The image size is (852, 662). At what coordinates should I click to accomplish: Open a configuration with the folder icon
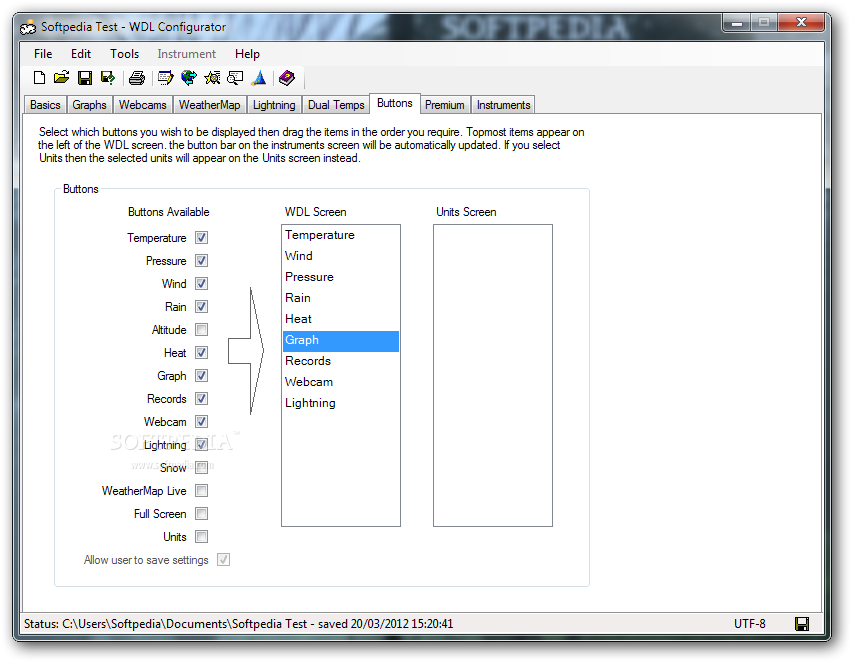pos(62,78)
